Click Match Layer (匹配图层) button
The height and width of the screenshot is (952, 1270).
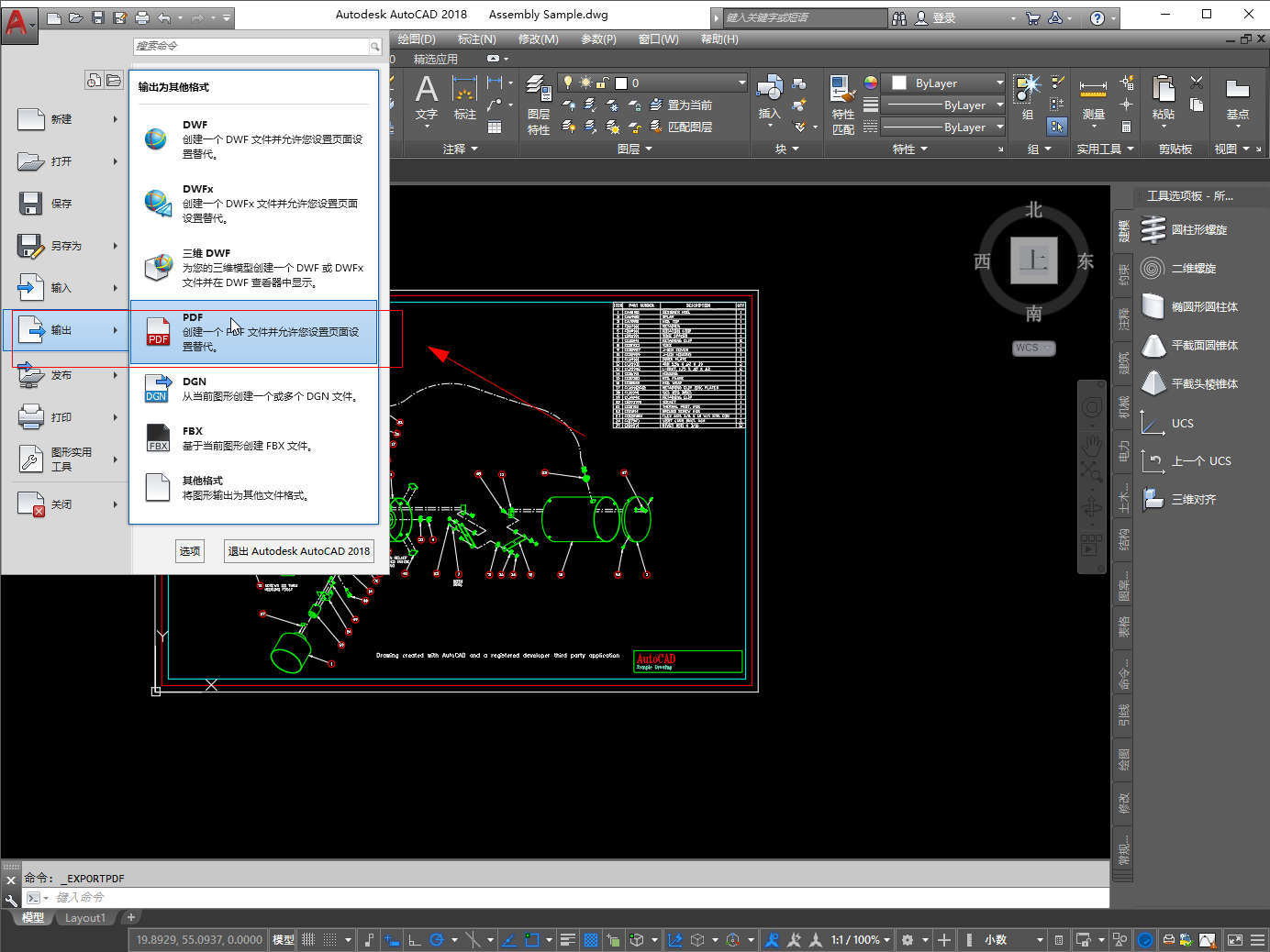[682, 127]
